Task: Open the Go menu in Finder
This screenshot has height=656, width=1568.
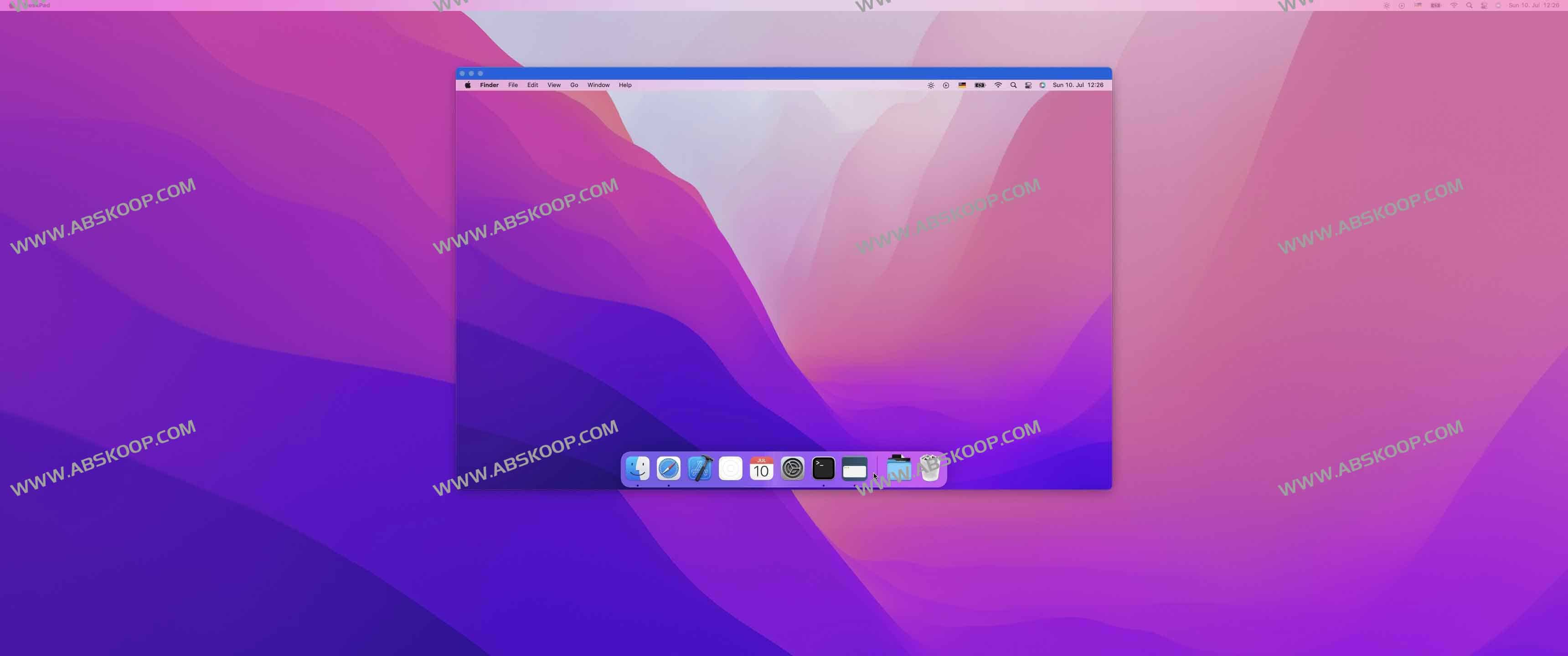Action: [574, 85]
